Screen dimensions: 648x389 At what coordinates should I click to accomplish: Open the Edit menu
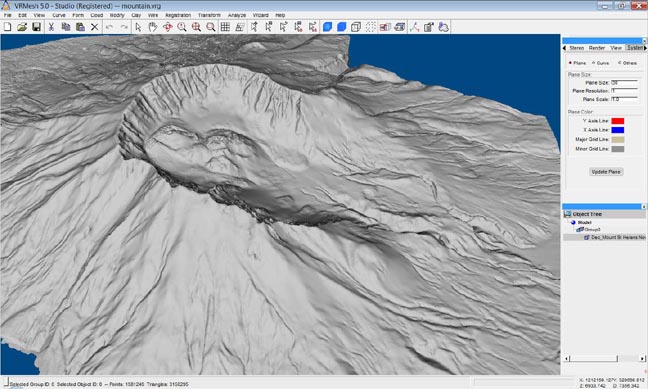click(22, 15)
